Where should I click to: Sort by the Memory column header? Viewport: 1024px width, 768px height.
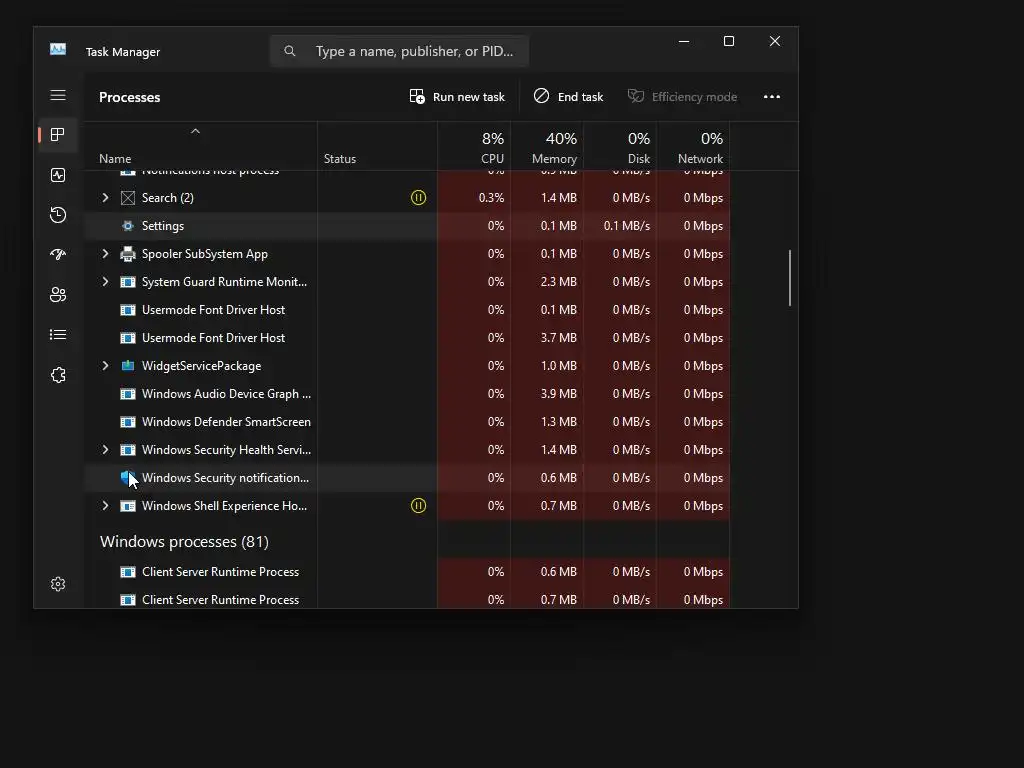tap(547, 148)
